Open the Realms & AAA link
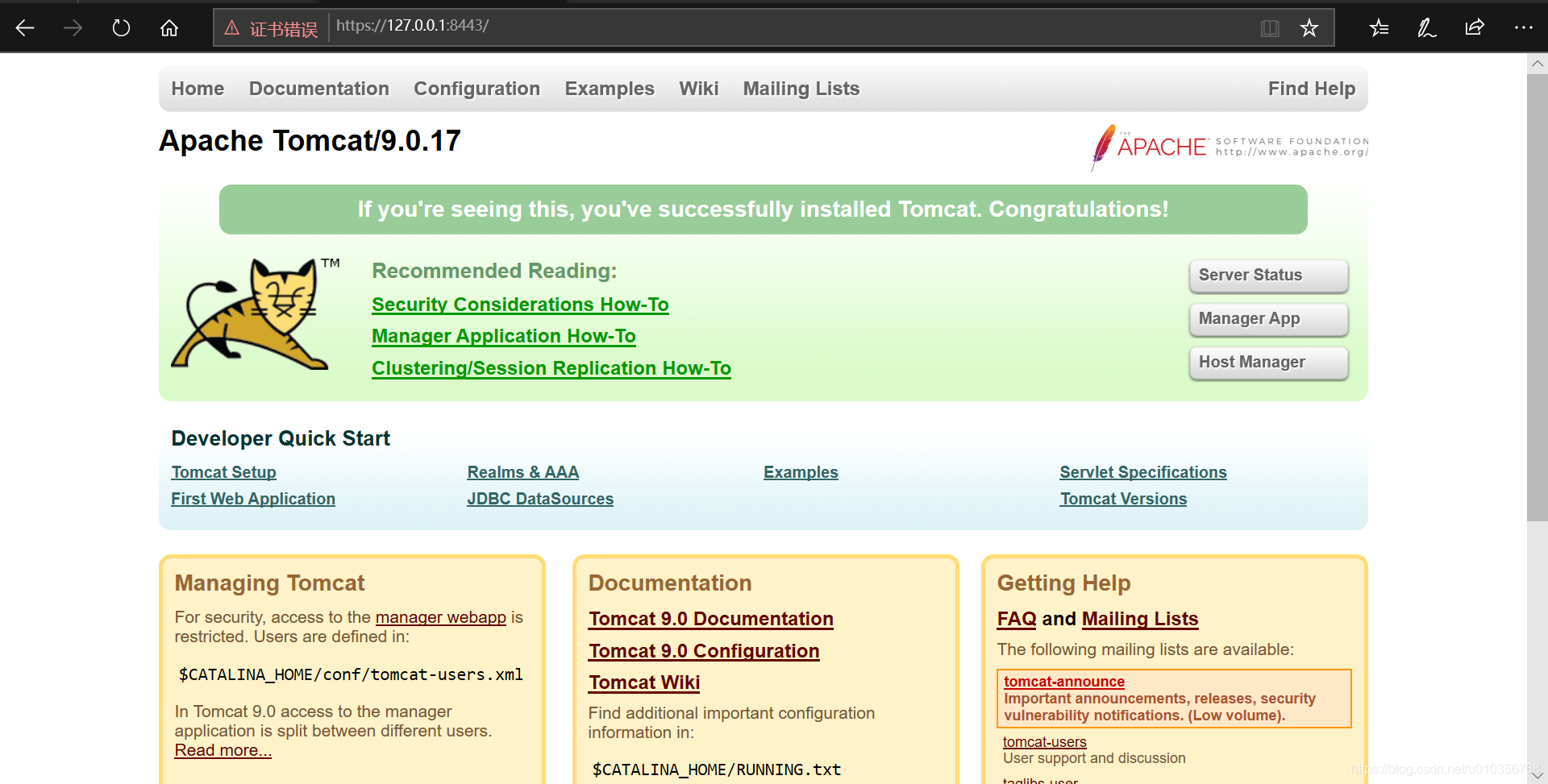 click(x=523, y=472)
